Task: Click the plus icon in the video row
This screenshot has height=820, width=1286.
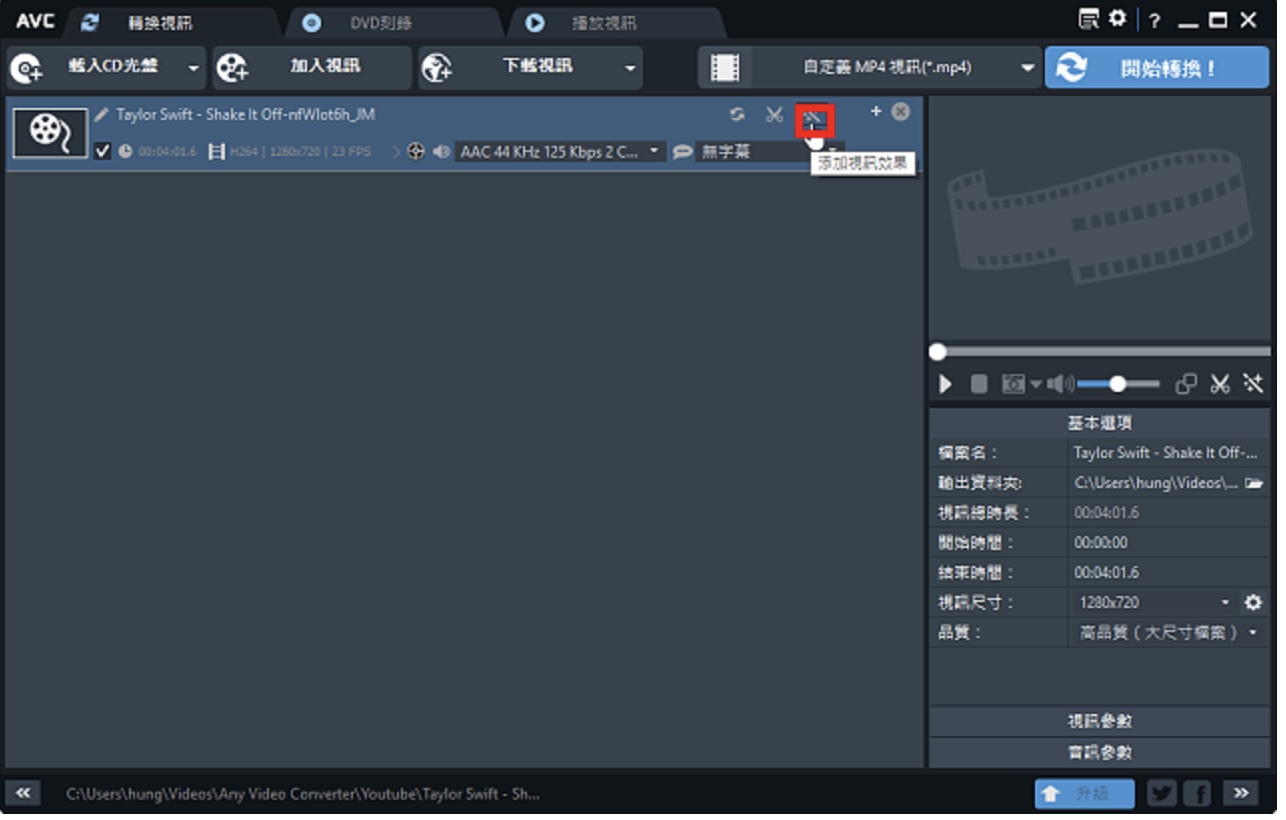Action: click(876, 112)
